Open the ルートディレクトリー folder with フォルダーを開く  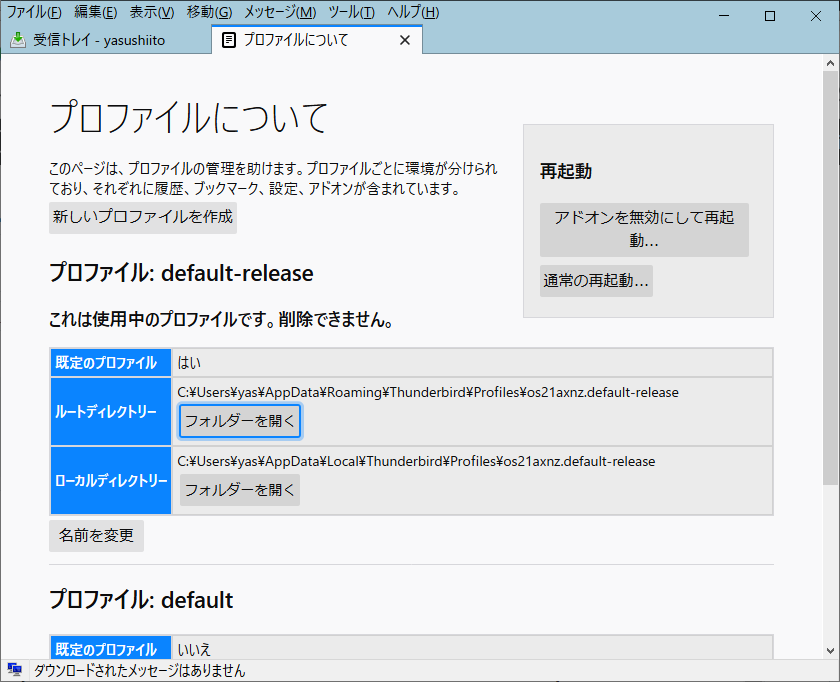[239, 421]
